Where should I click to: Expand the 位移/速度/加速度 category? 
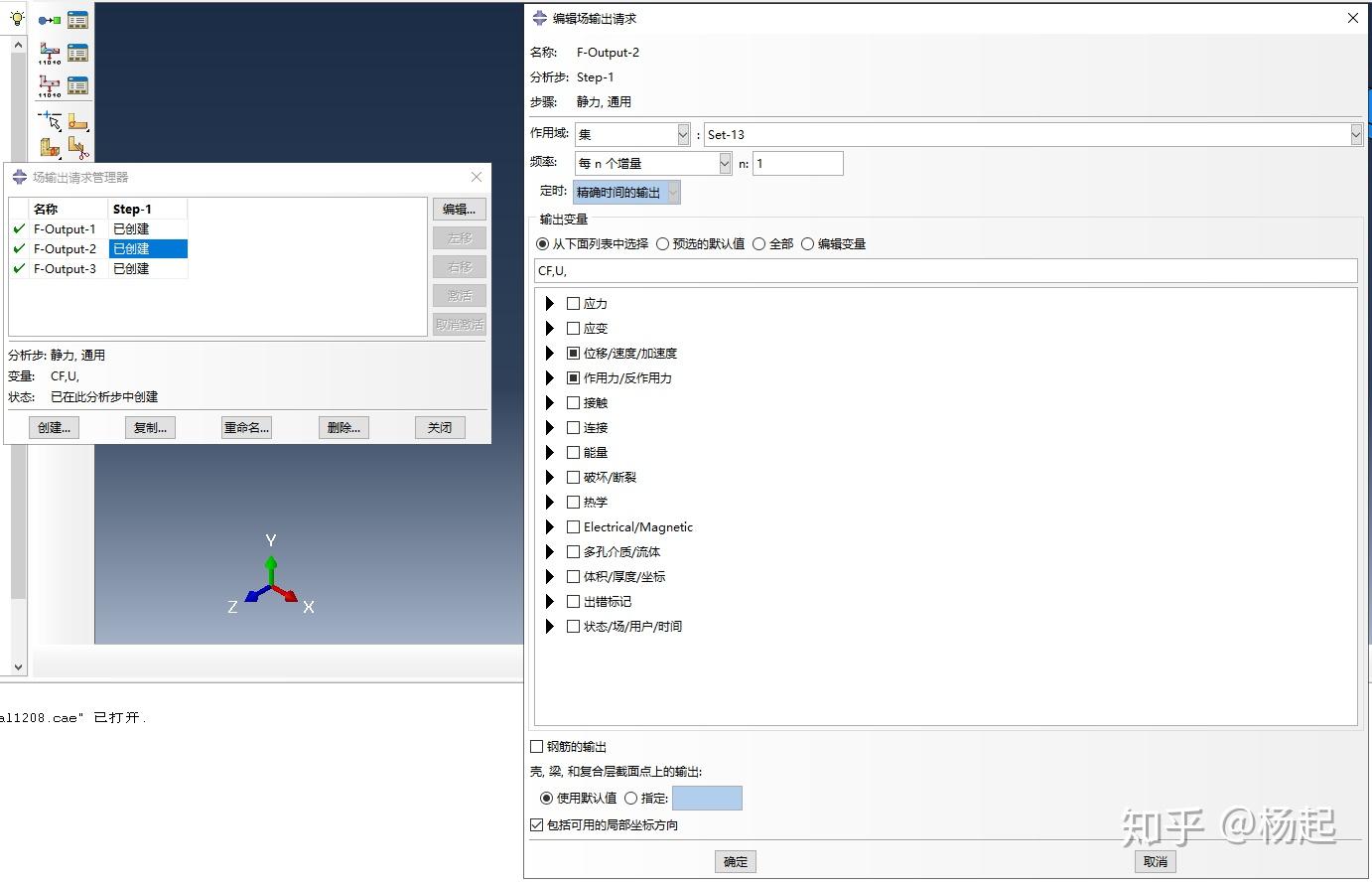tap(550, 353)
